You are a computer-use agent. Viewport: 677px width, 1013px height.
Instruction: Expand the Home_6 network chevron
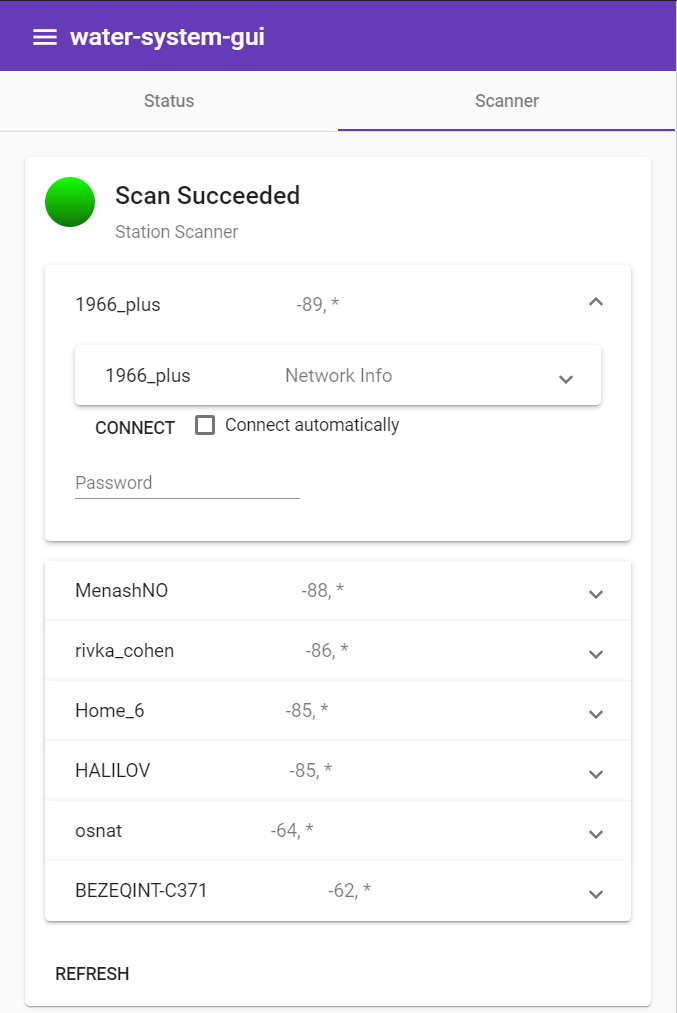(595, 714)
